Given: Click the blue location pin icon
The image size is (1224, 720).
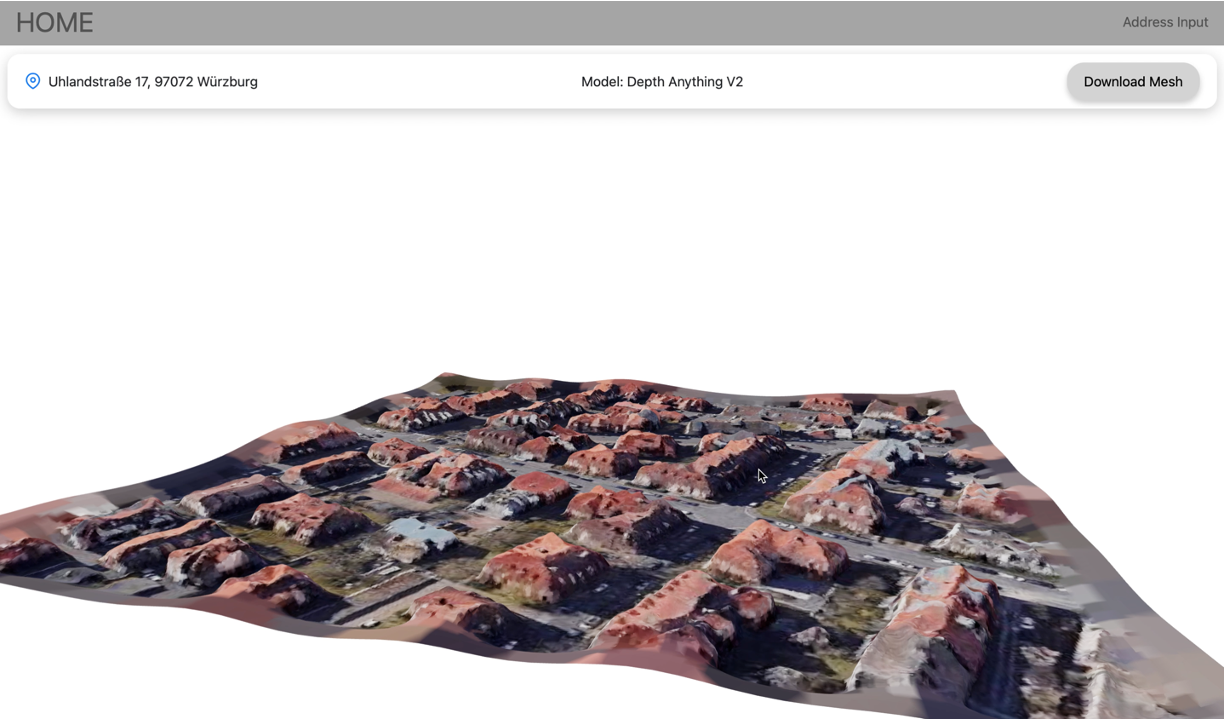Looking at the screenshot, I should pos(33,81).
